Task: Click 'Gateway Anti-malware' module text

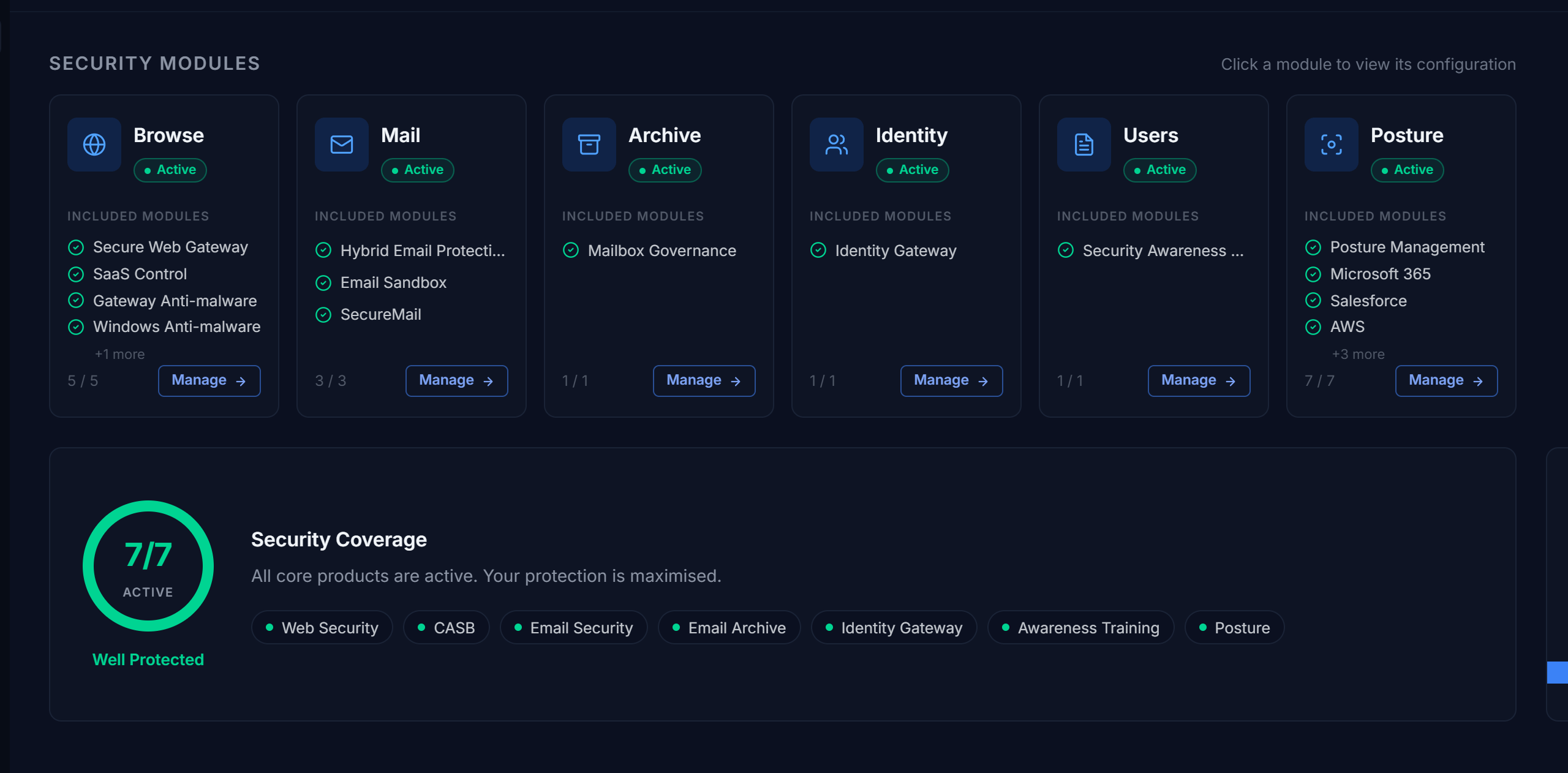Action: (175, 301)
